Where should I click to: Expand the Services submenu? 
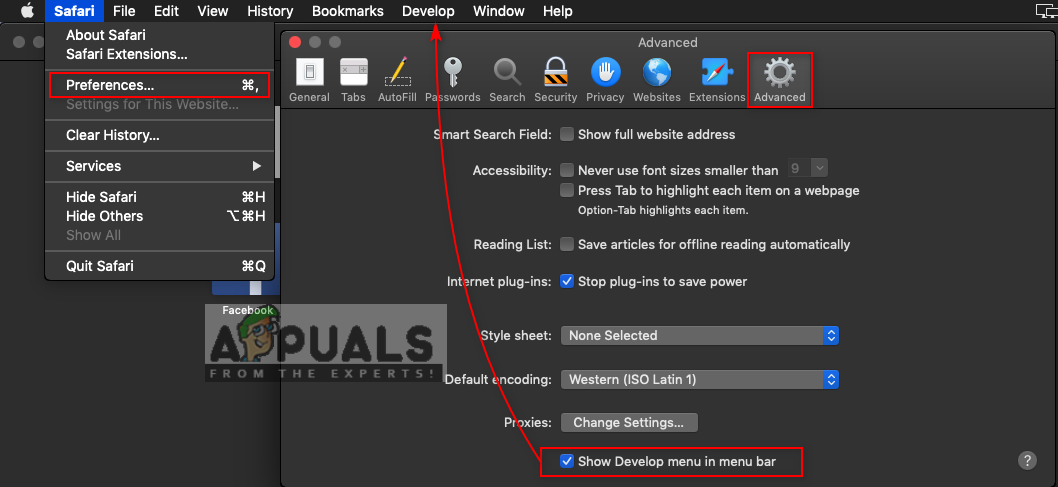coord(160,166)
